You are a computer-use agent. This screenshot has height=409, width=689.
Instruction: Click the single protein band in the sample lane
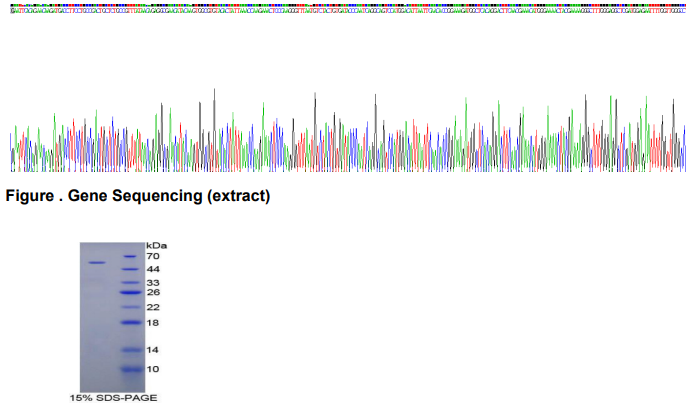(97, 263)
